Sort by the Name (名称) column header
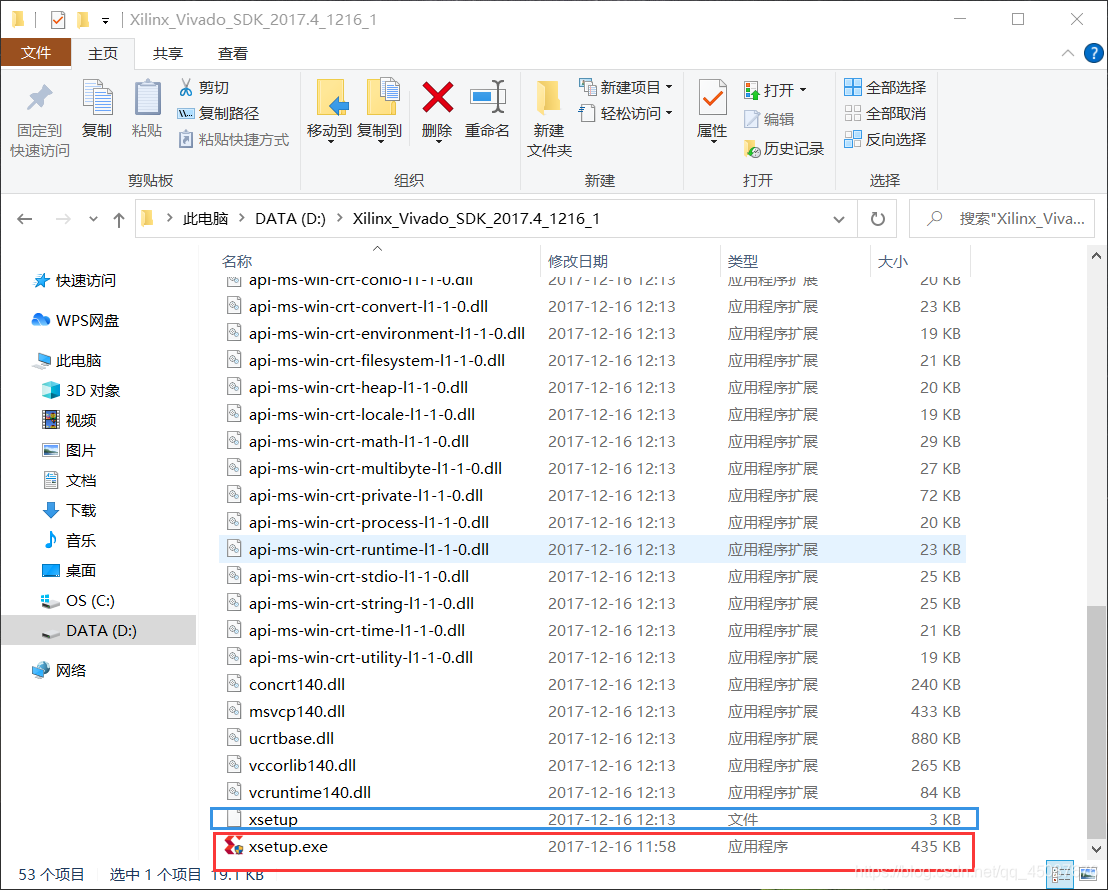The height and width of the screenshot is (890, 1108). coord(237,262)
